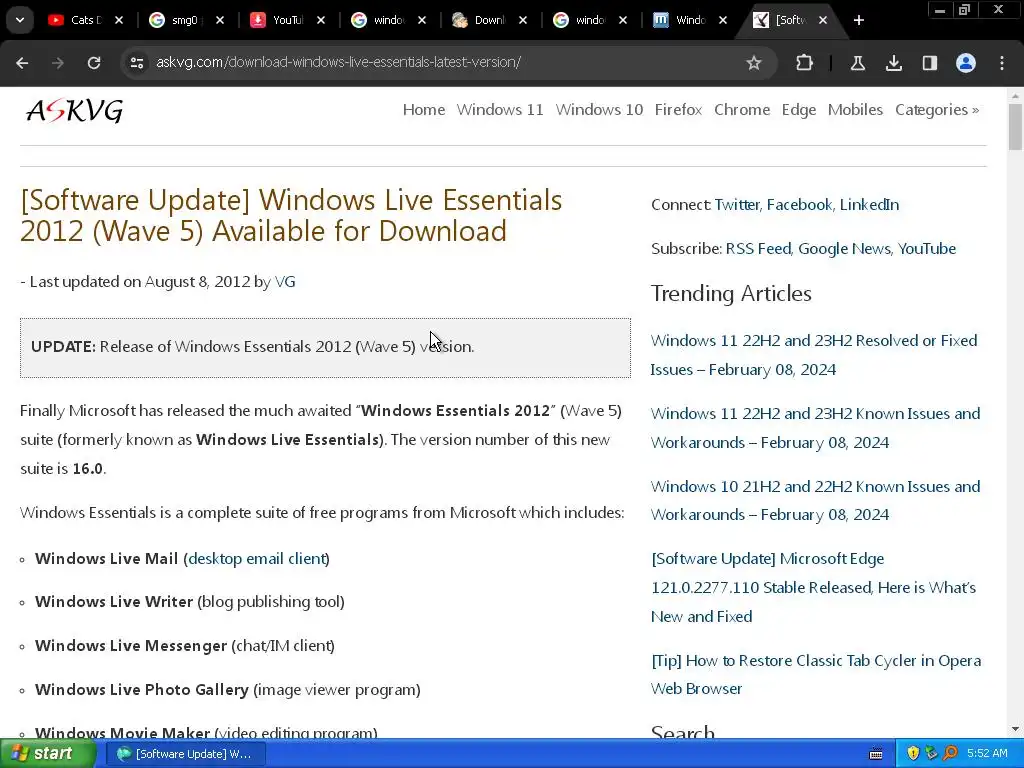The height and width of the screenshot is (768, 1024).
Task: Open a new browser tab
Action: click(x=859, y=20)
